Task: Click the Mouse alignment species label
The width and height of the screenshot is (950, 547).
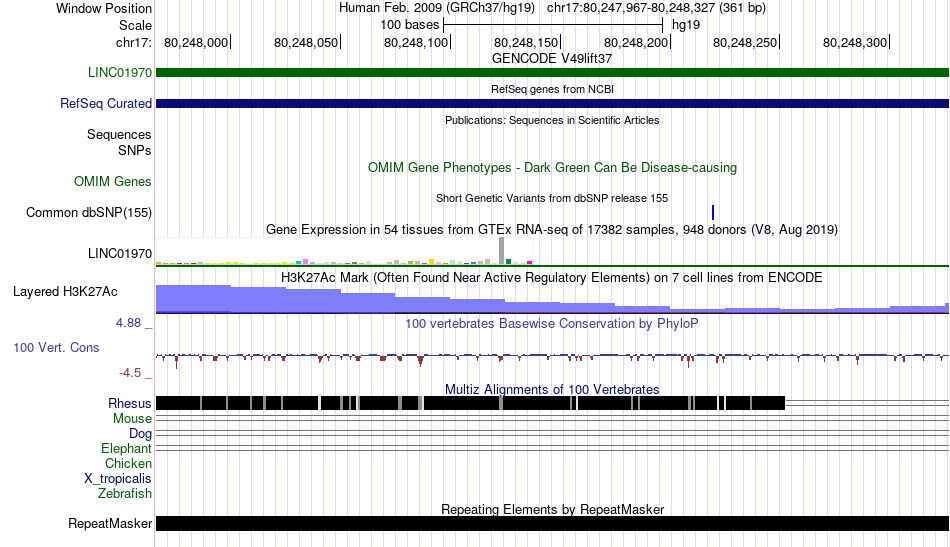Action: (x=132, y=419)
